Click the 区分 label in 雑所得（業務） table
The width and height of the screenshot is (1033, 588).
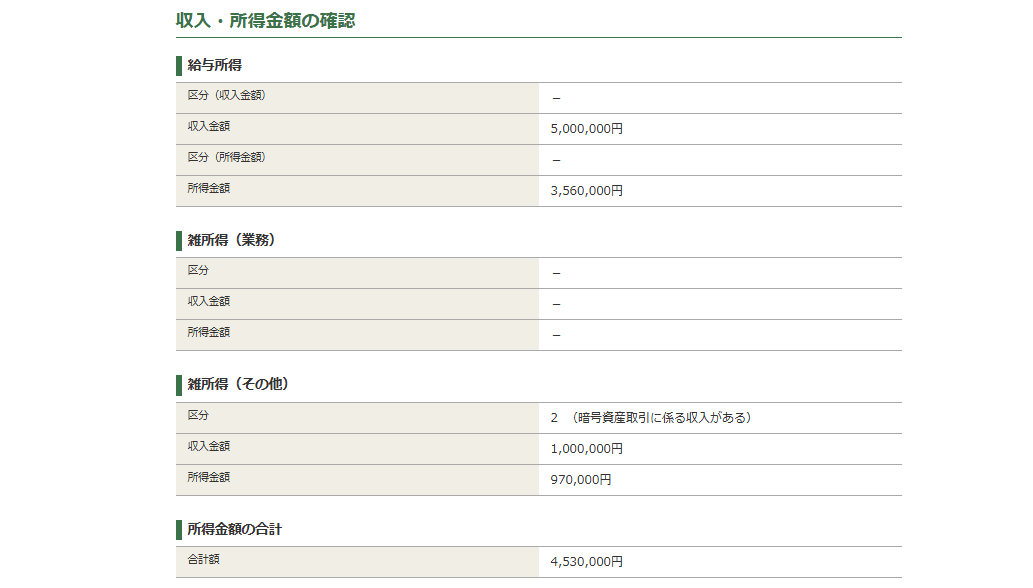click(x=198, y=271)
